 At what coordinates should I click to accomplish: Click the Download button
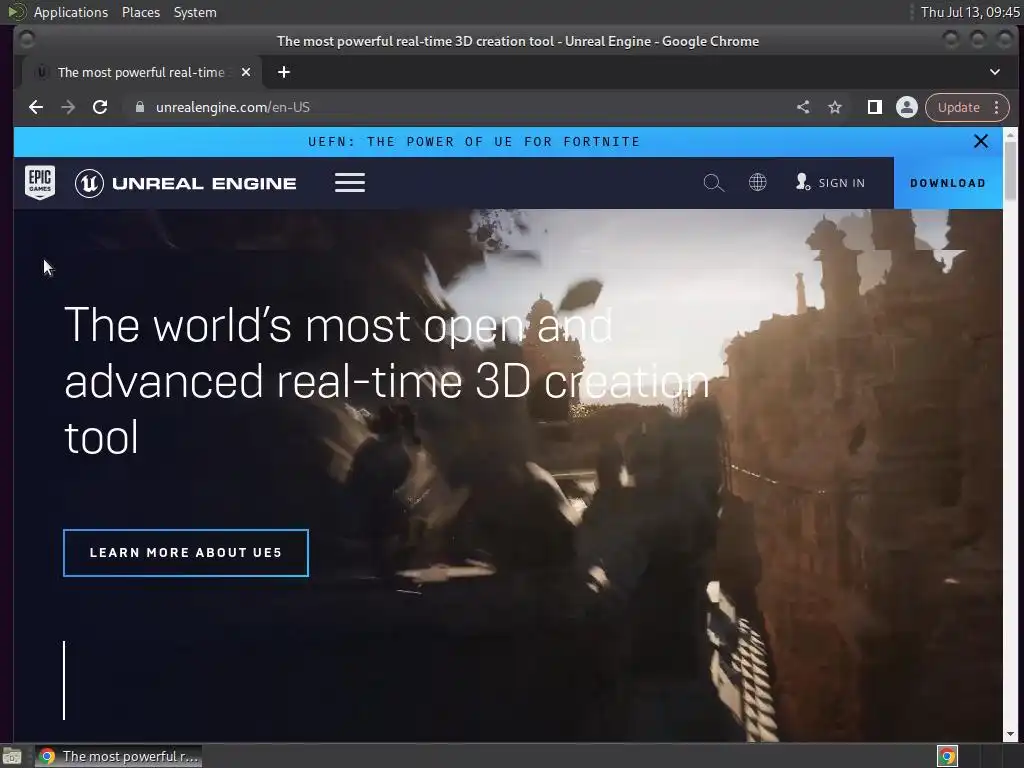click(948, 184)
